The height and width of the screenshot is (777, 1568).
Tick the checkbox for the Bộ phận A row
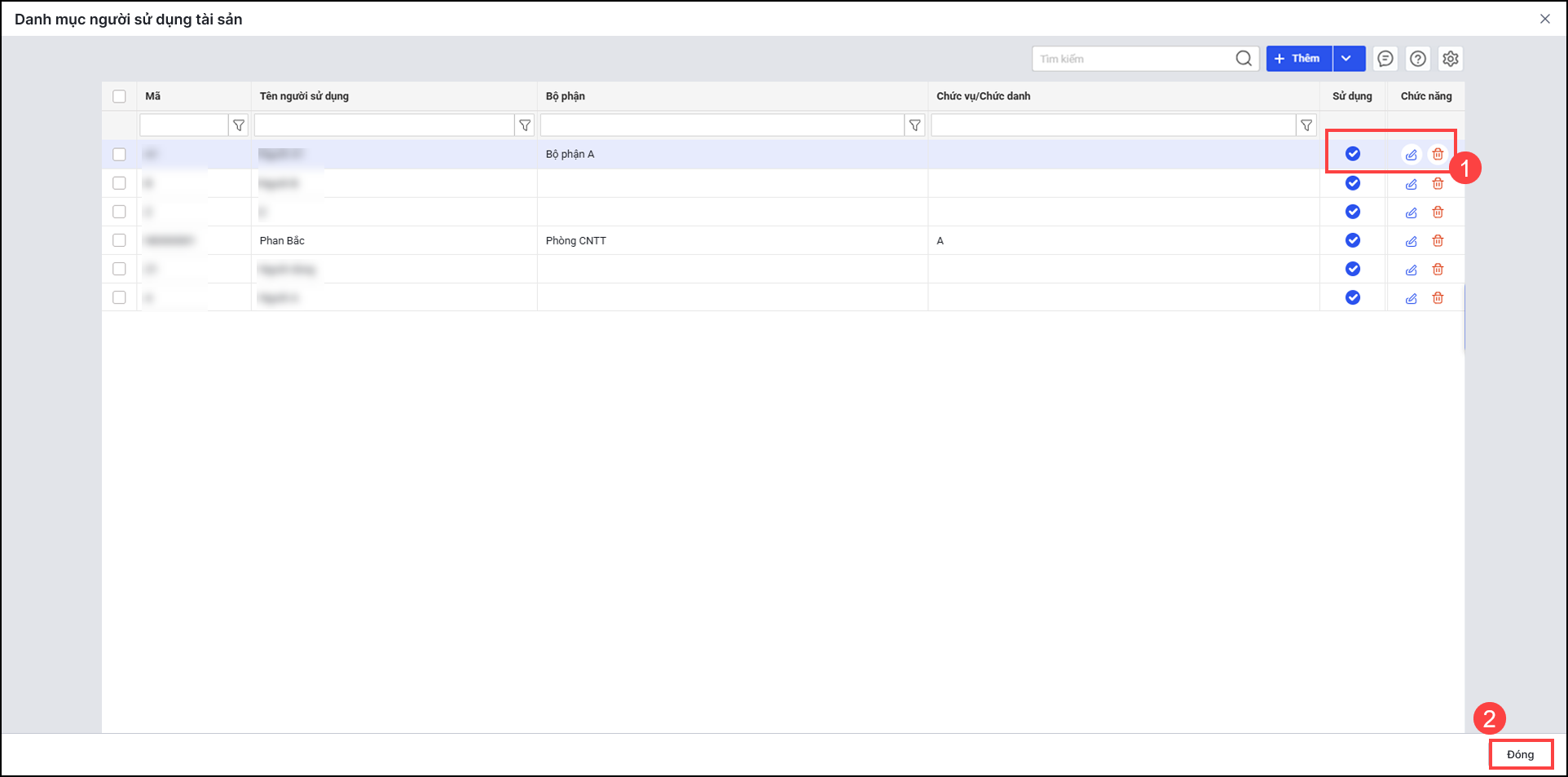pos(120,154)
